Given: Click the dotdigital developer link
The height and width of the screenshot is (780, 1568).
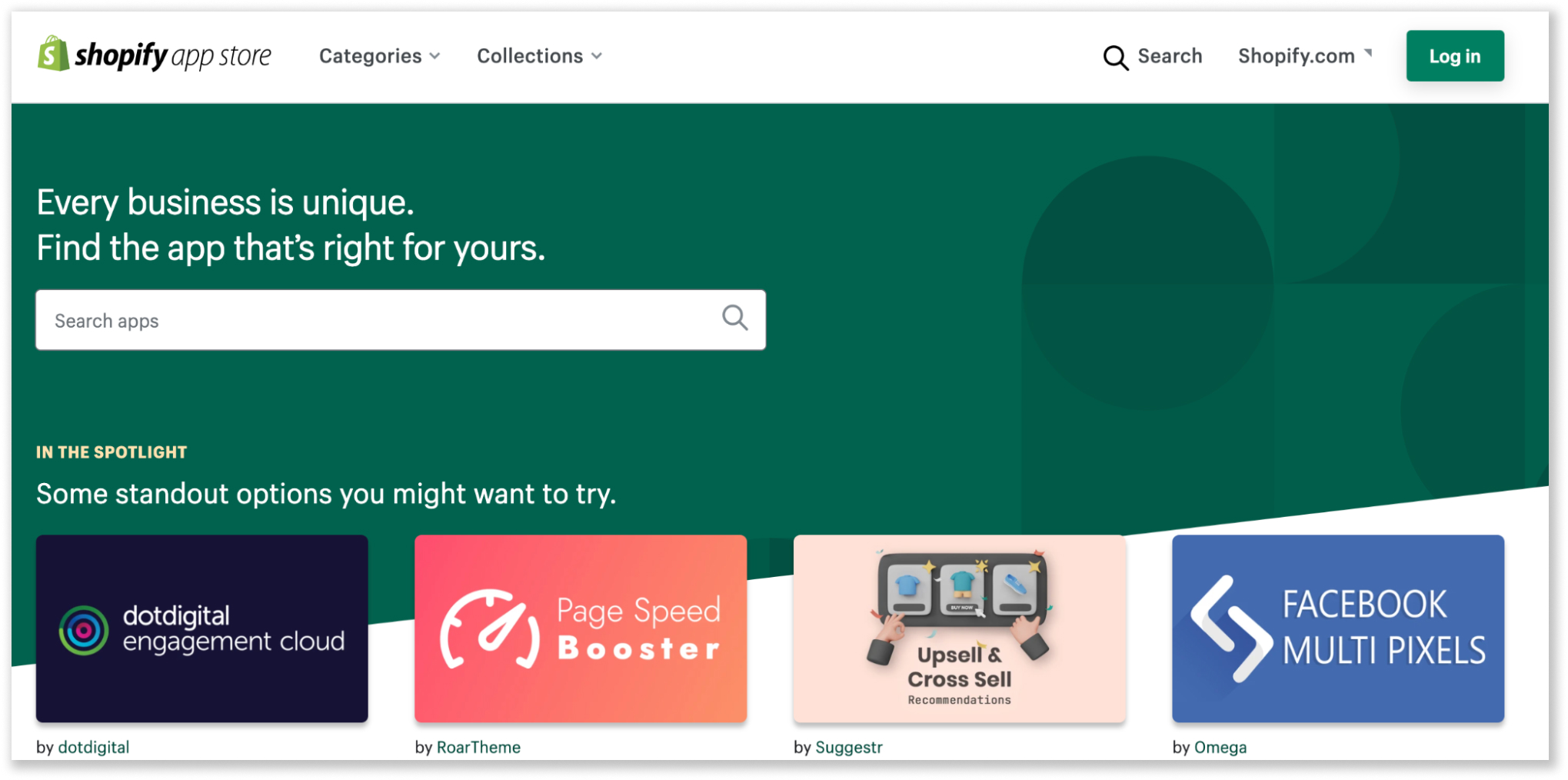Looking at the screenshot, I should [94, 747].
